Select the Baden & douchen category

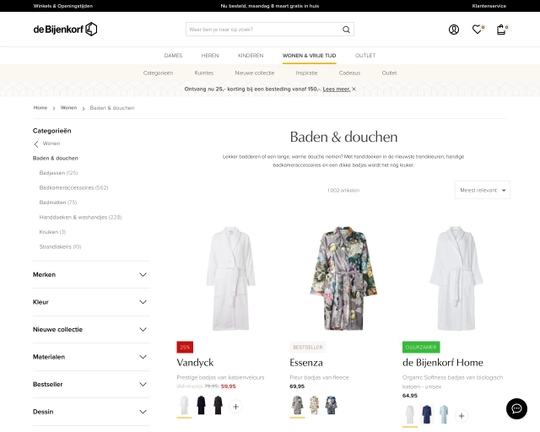55,158
